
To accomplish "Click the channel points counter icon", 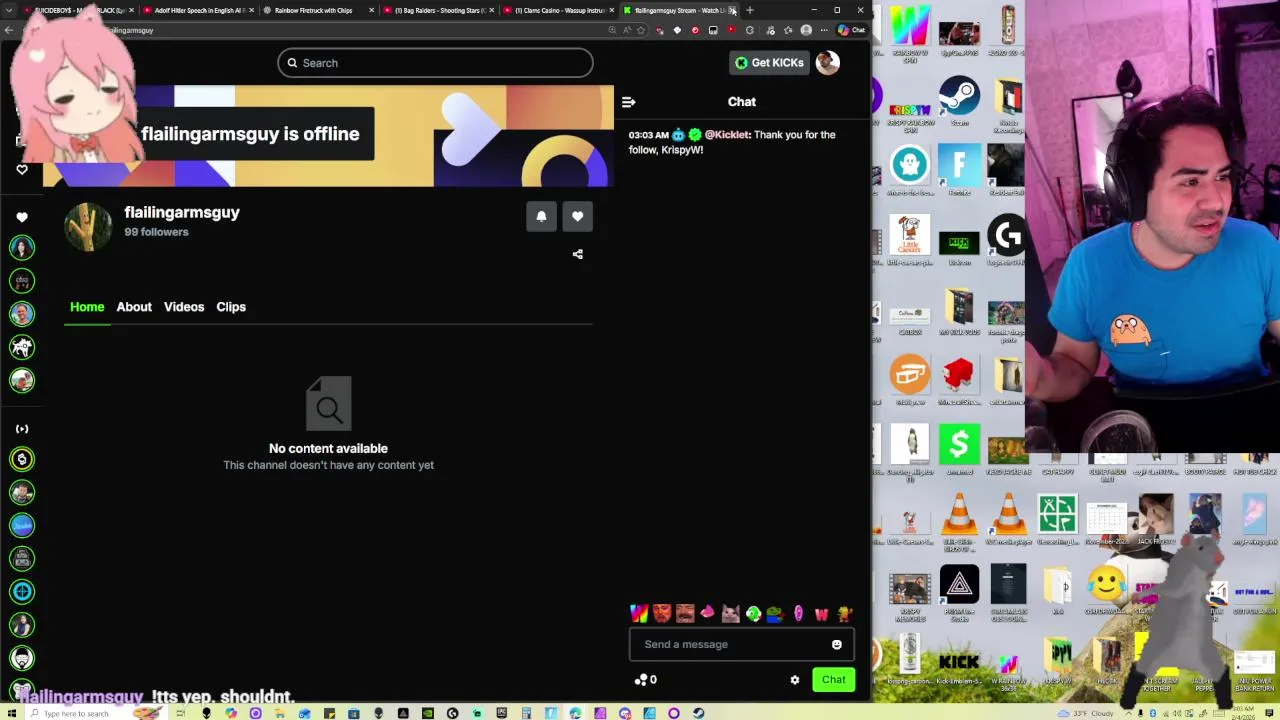I will pyautogui.click(x=641, y=680).
